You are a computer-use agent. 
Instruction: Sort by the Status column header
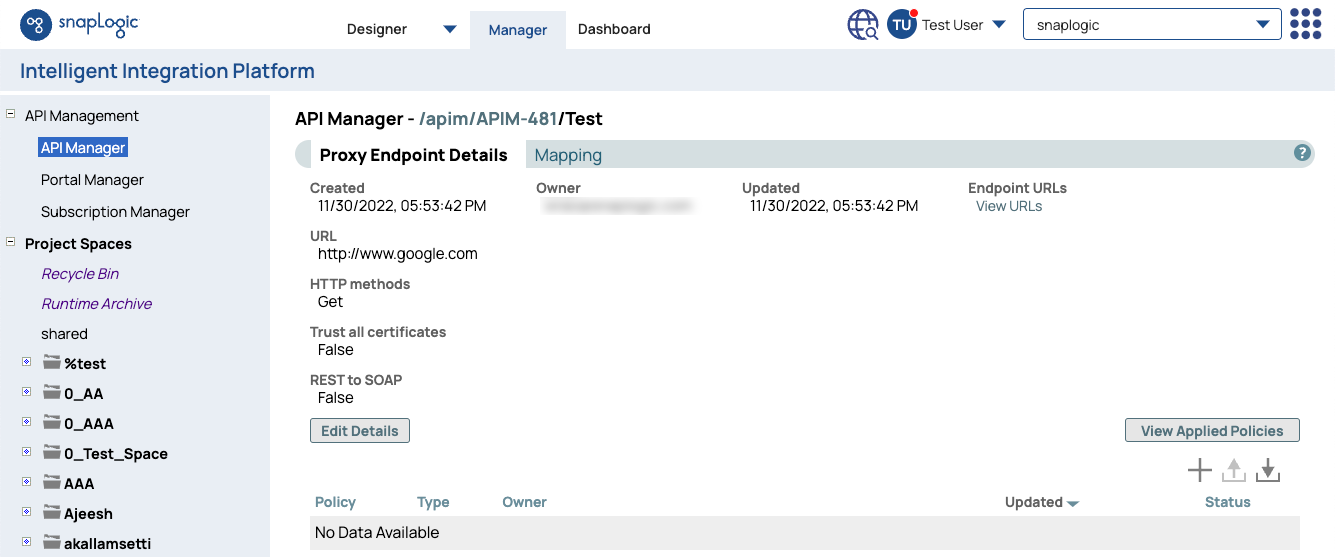click(x=1228, y=502)
